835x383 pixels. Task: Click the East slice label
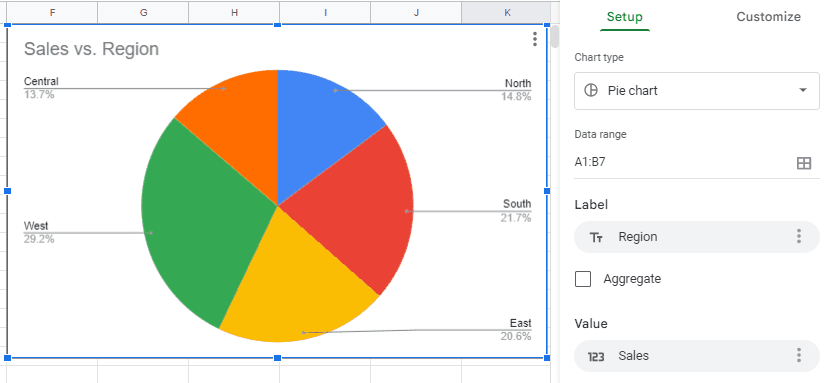[520, 323]
